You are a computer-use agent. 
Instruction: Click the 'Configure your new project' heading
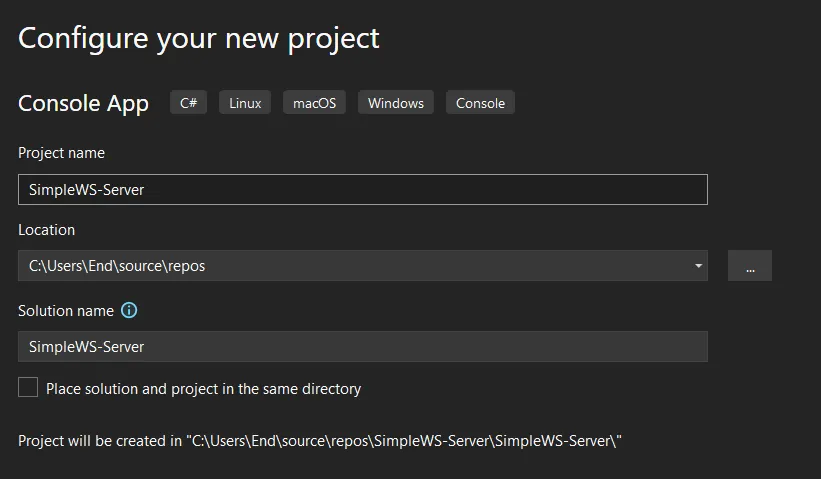199,38
